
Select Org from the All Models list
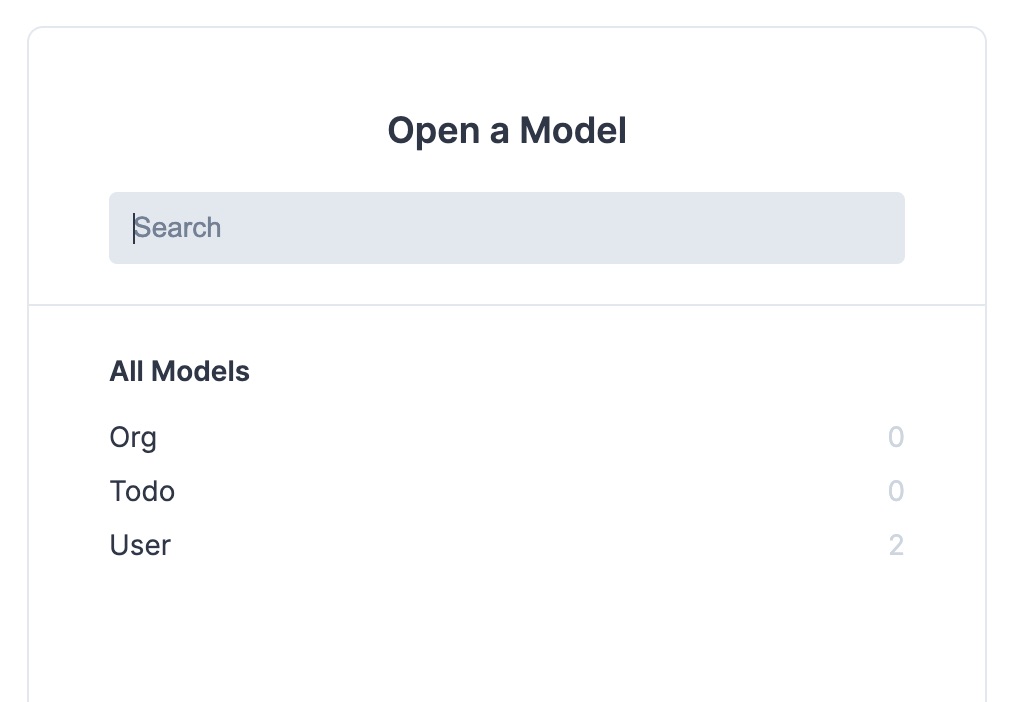[x=133, y=438]
